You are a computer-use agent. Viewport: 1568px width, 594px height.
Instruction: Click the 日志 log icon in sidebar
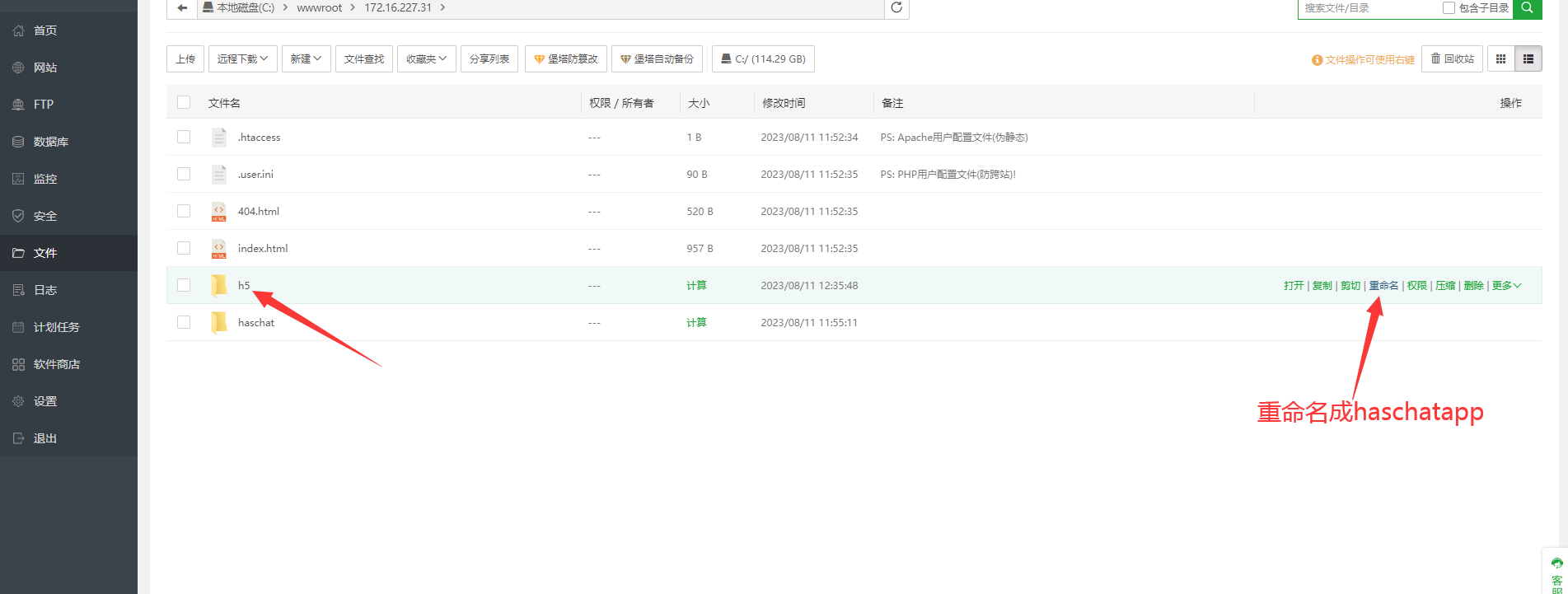click(x=18, y=290)
